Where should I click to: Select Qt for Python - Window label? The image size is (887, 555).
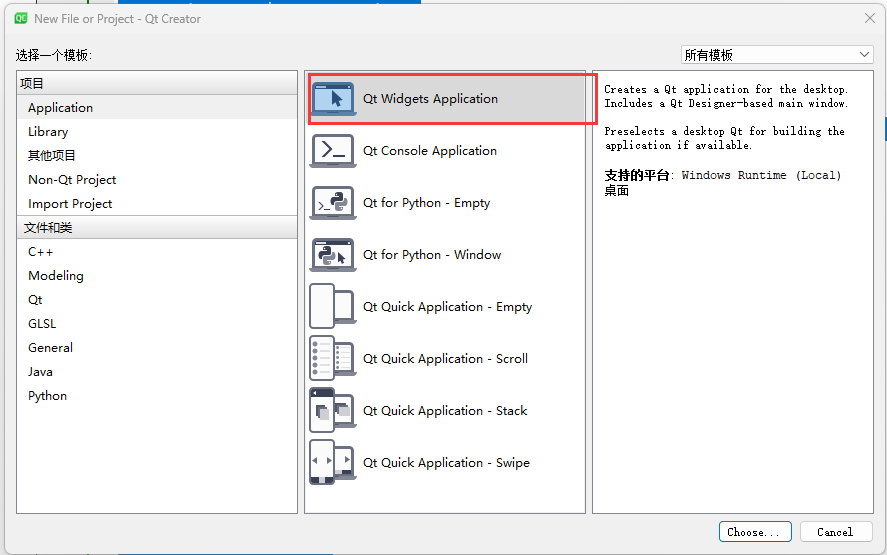point(432,255)
